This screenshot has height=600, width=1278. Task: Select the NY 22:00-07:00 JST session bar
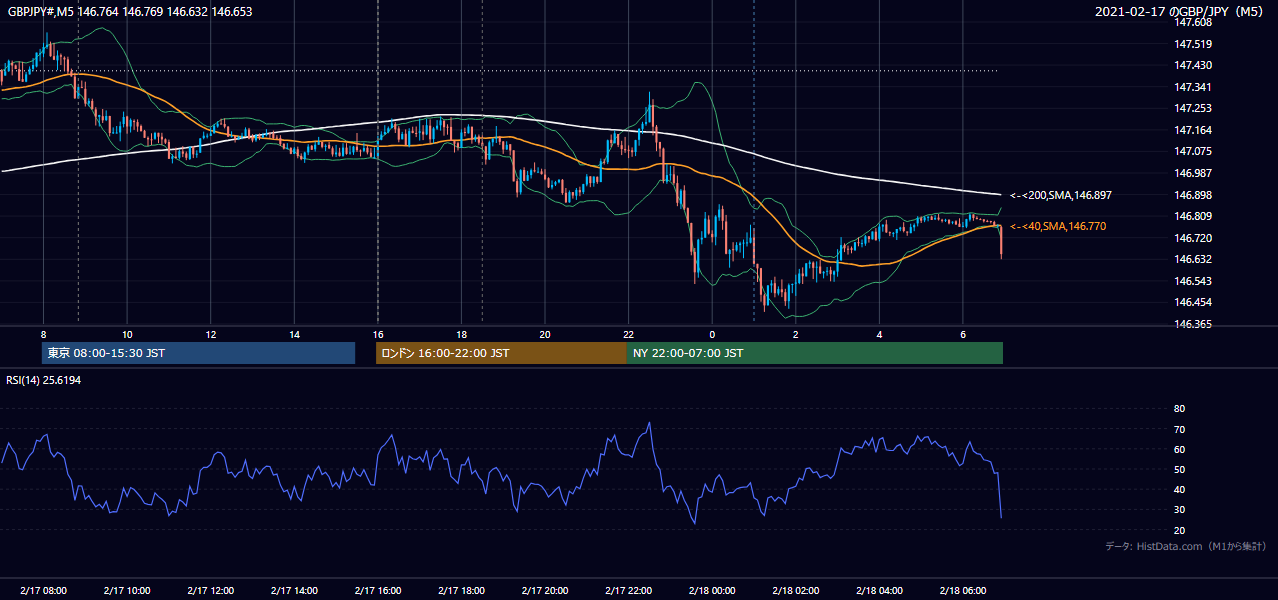tap(815, 353)
